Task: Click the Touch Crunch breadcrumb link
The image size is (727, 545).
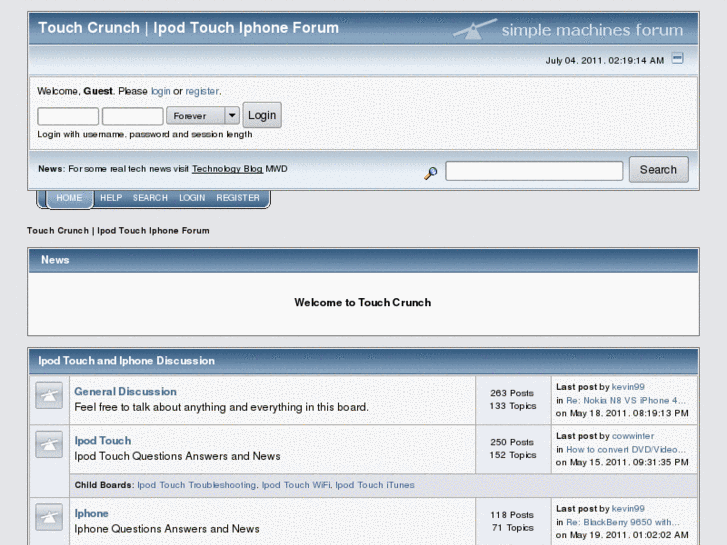Action: [x=118, y=231]
